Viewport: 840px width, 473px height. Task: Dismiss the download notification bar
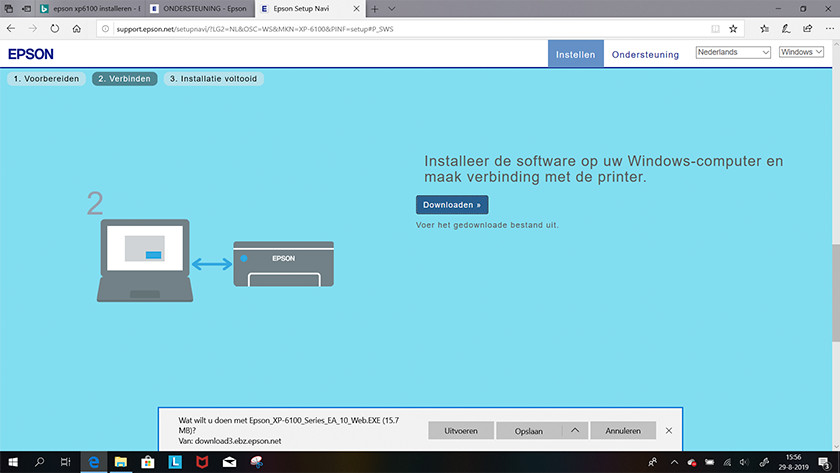click(x=669, y=430)
